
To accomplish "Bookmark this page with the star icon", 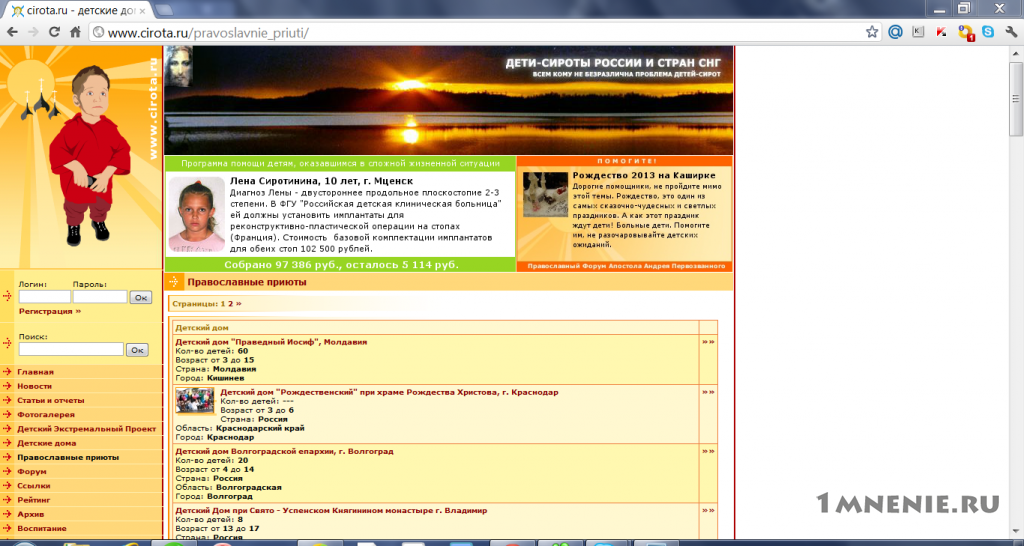I will point(872,32).
